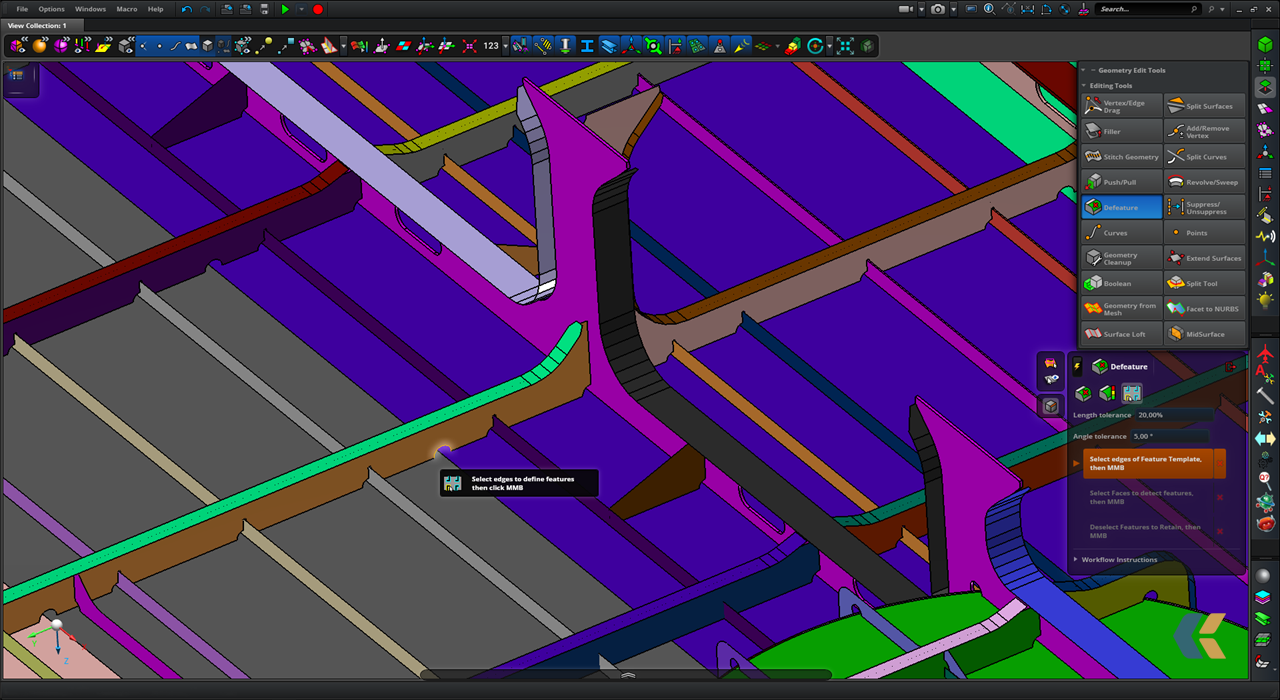1280x700 pixels.
Task: Select the Fillet tool
Action: tap(1121, 131)
